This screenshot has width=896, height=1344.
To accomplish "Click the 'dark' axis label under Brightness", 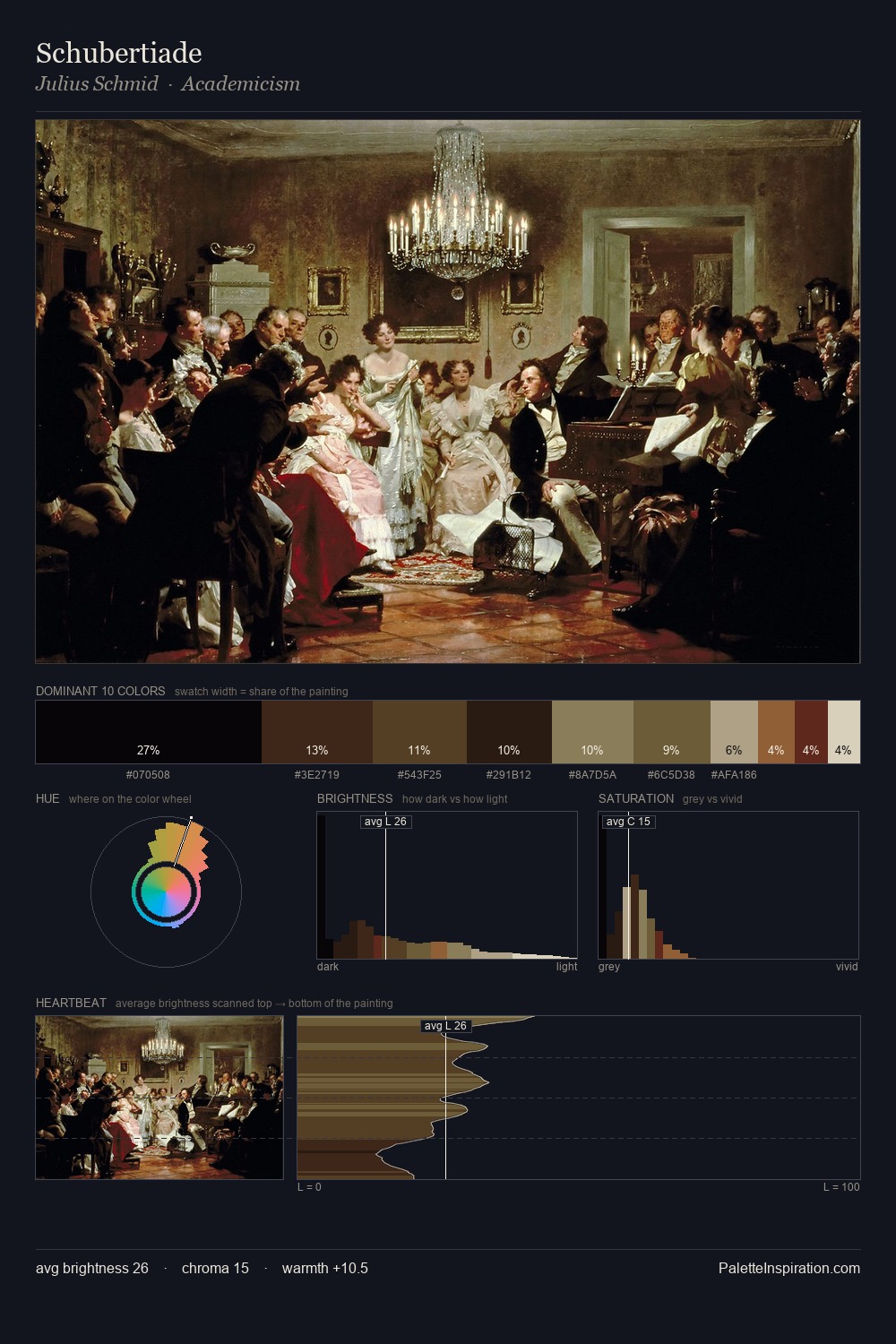I will click(x=328, y=967).
